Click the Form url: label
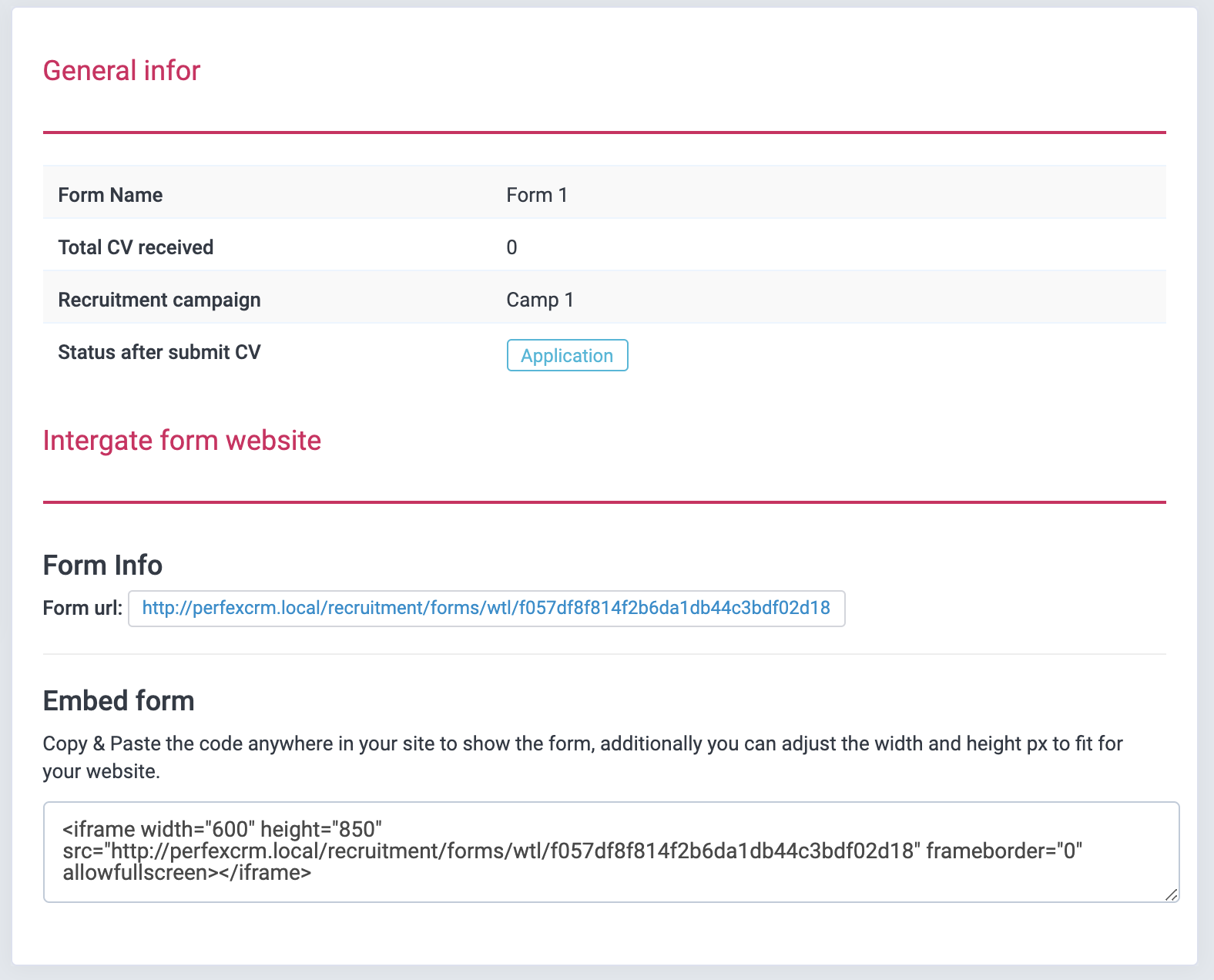1214x980 pixels. point(82,609)
